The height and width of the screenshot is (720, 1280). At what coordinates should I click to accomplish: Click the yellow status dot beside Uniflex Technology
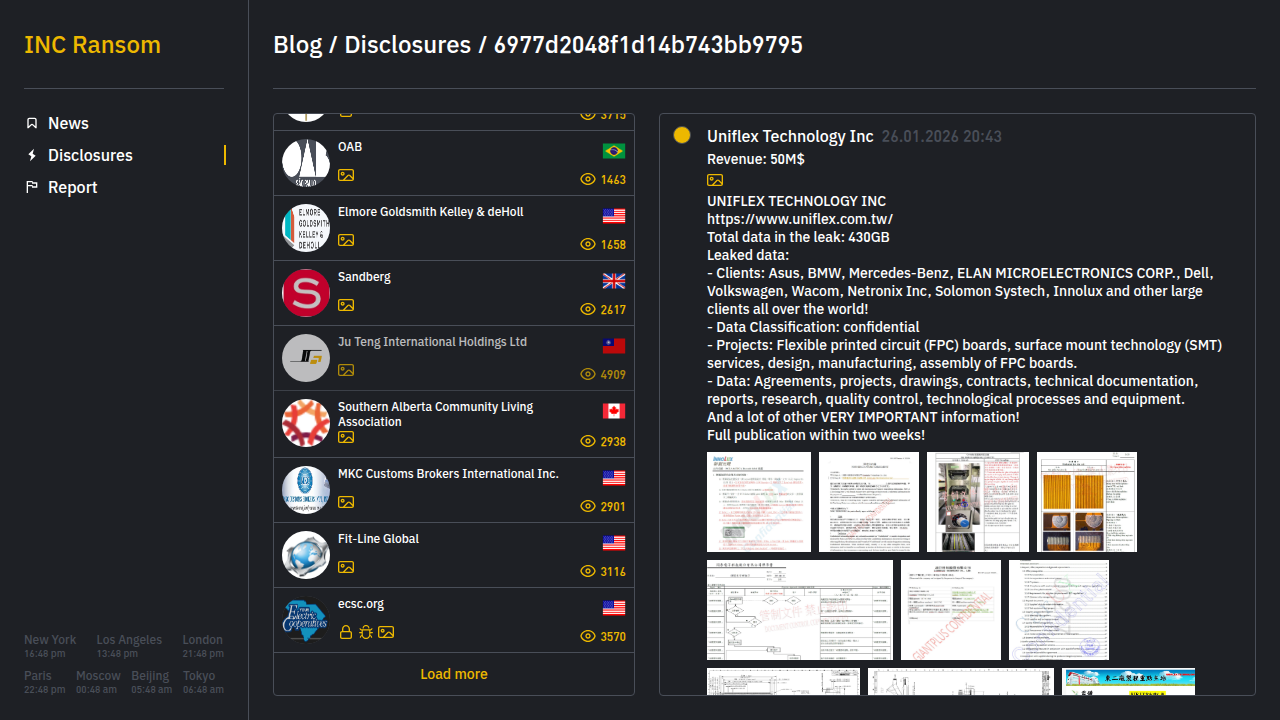[x=682, y=135]
